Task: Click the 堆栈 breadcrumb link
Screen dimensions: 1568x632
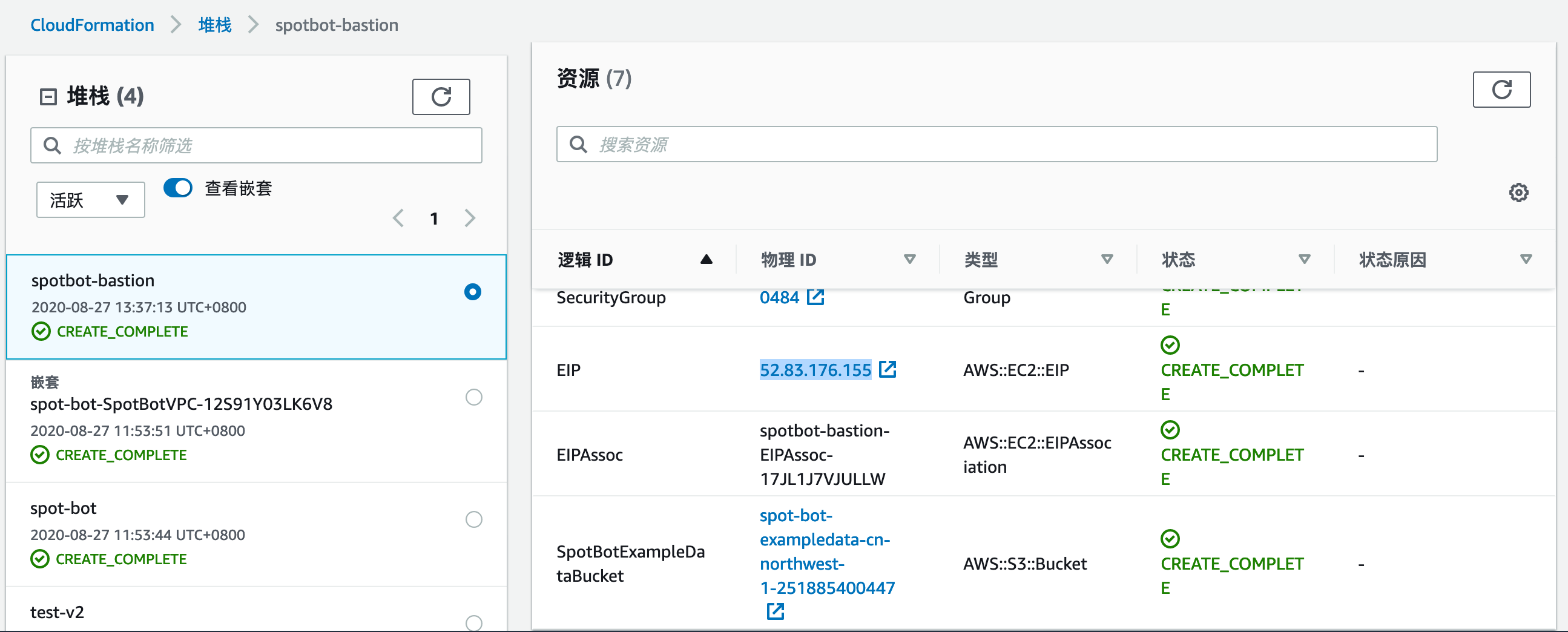Action: (215, 25)
